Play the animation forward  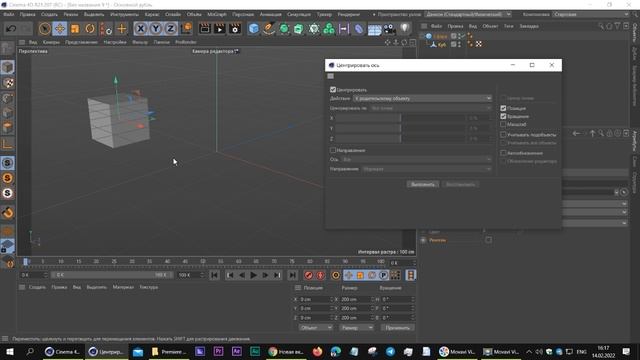click(253, 276)
